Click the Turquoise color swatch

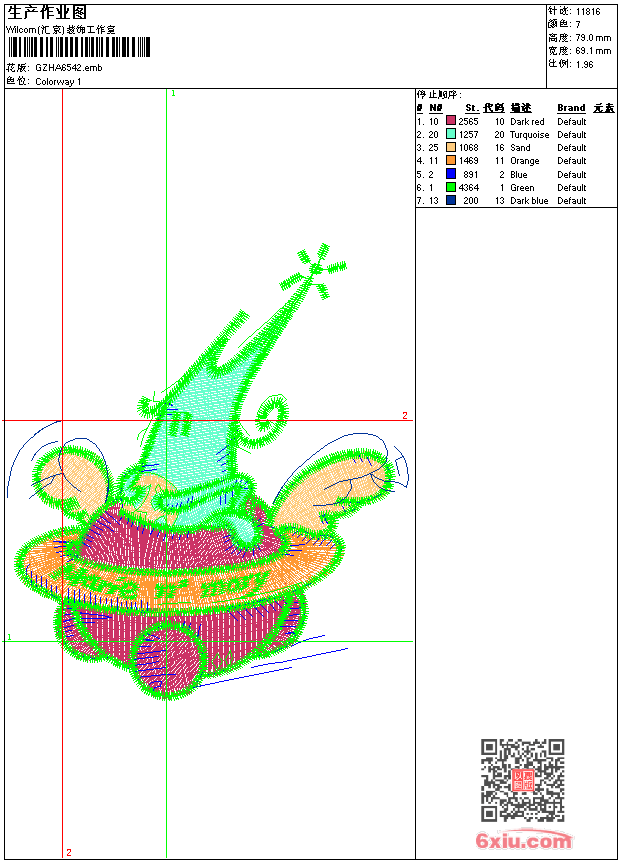pos(450,134)
